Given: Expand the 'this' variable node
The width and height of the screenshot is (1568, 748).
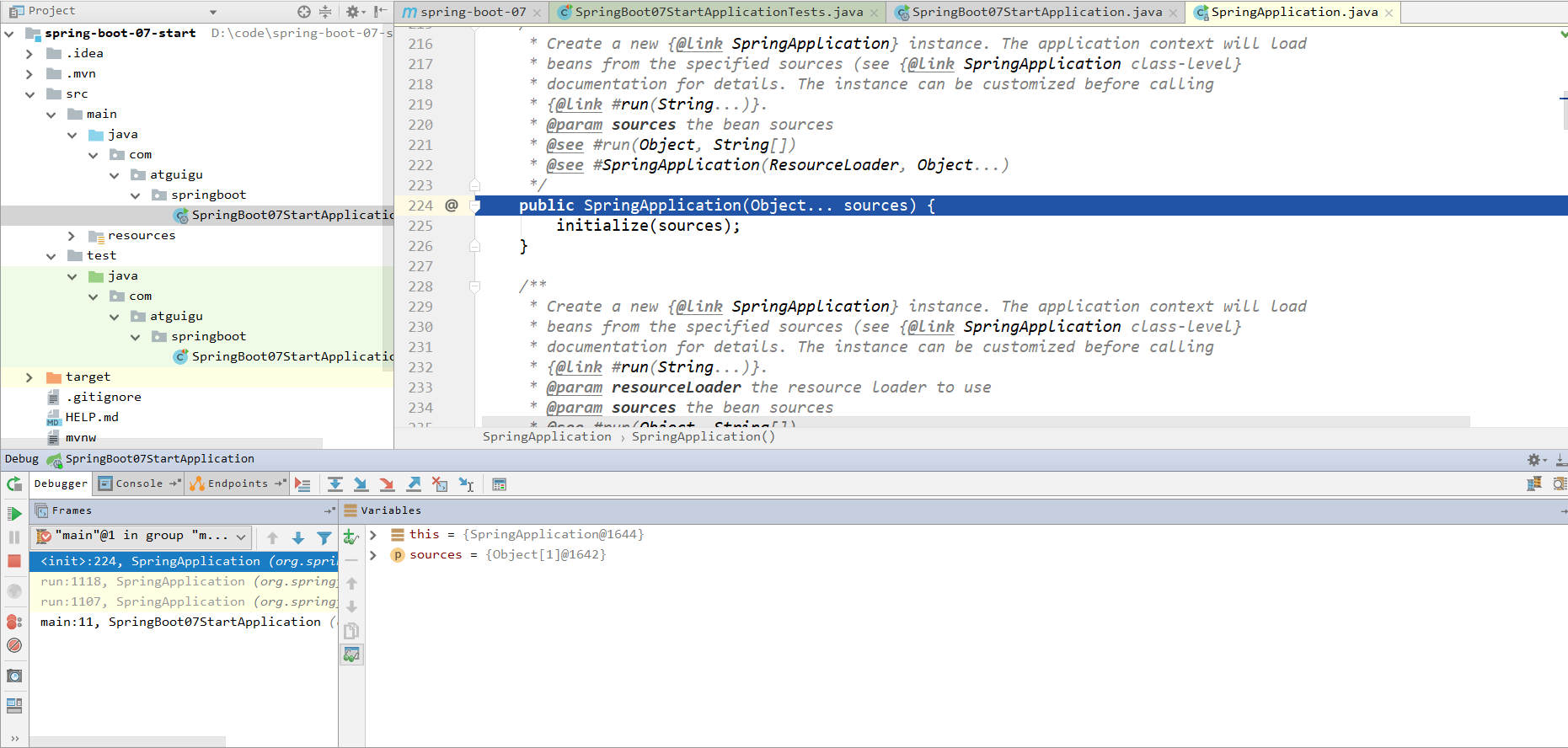Looking at the screenshot, I should click(373, 535).
